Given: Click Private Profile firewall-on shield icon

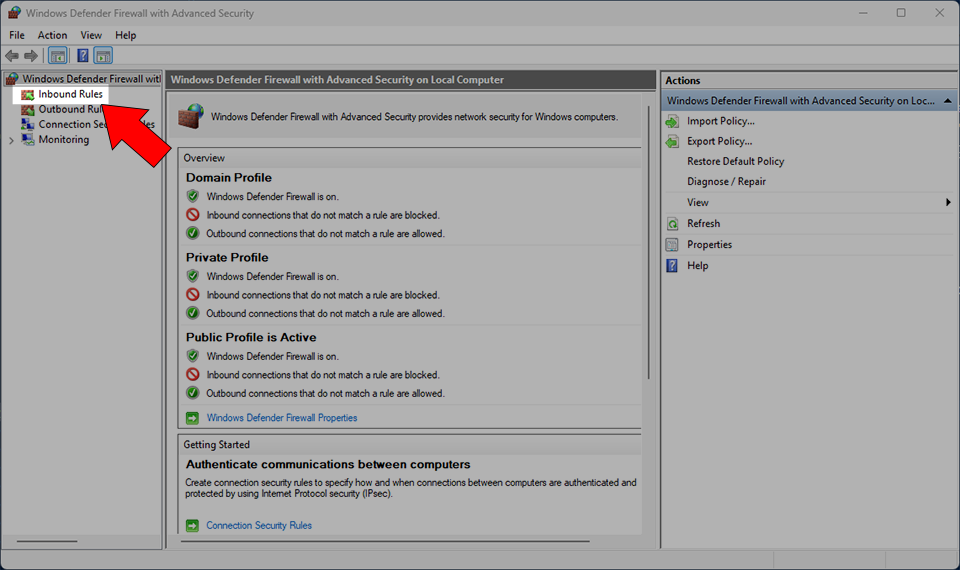Looking at the screenshot, I should [x=193, y=276].
